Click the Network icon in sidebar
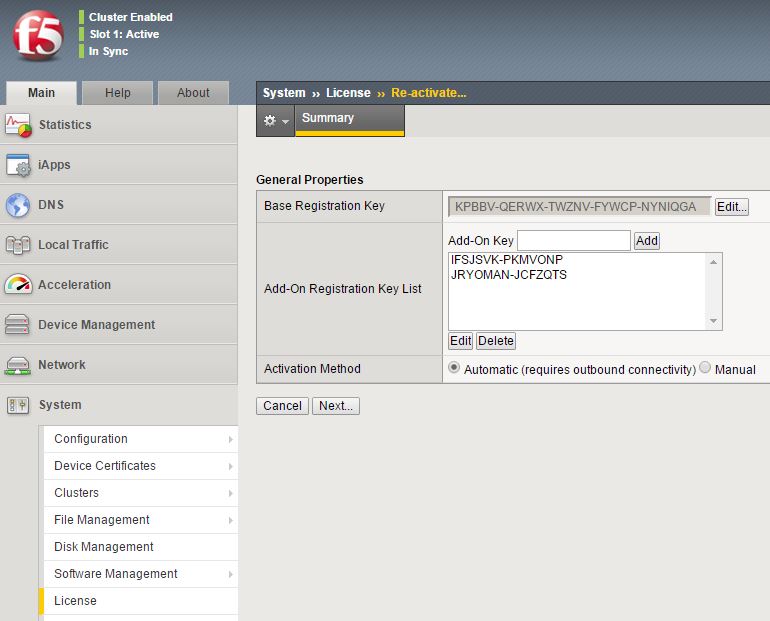770x621 pixels. [18, 365]
